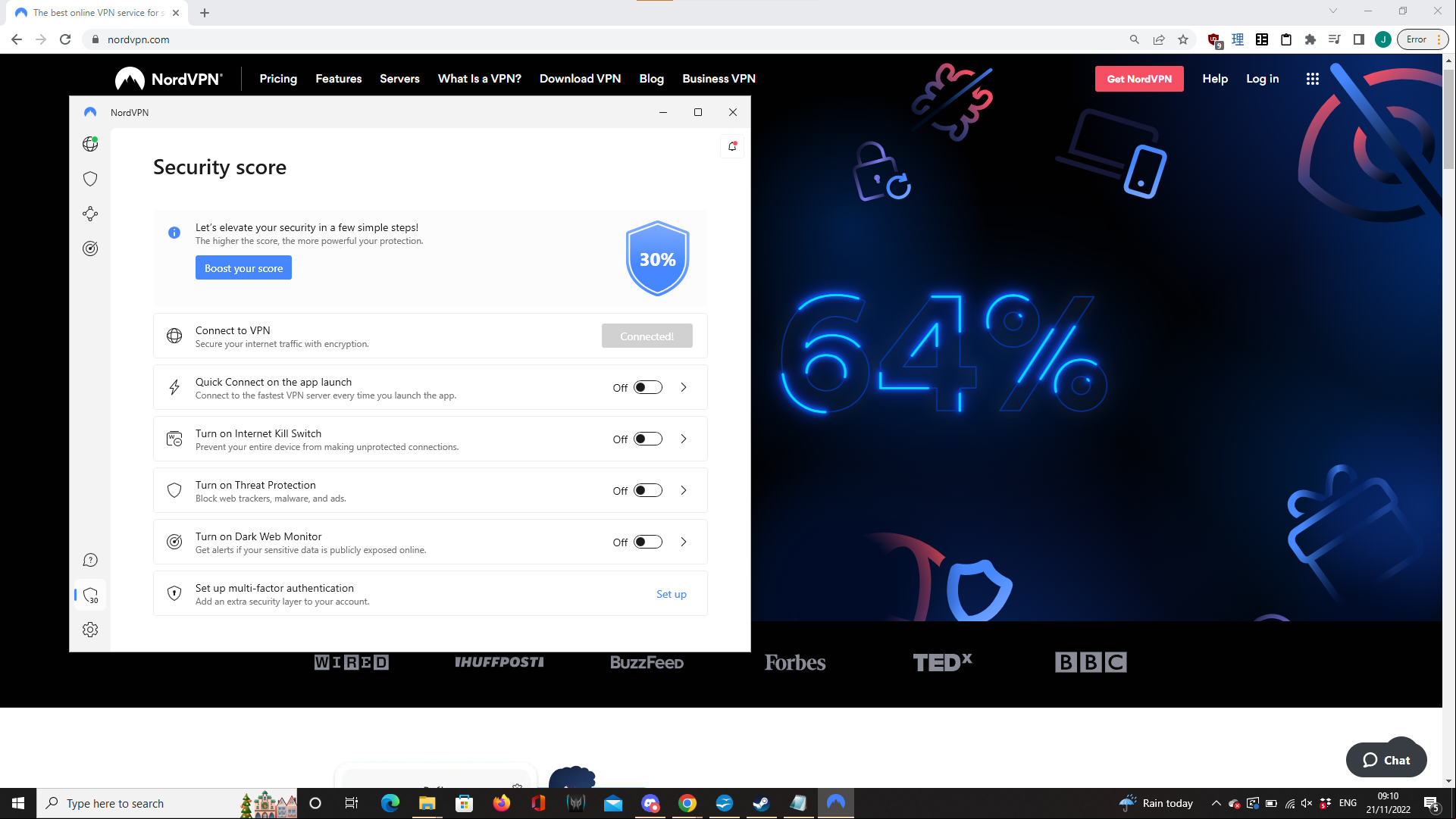Open Download VPN menu item

click(580, 79)
